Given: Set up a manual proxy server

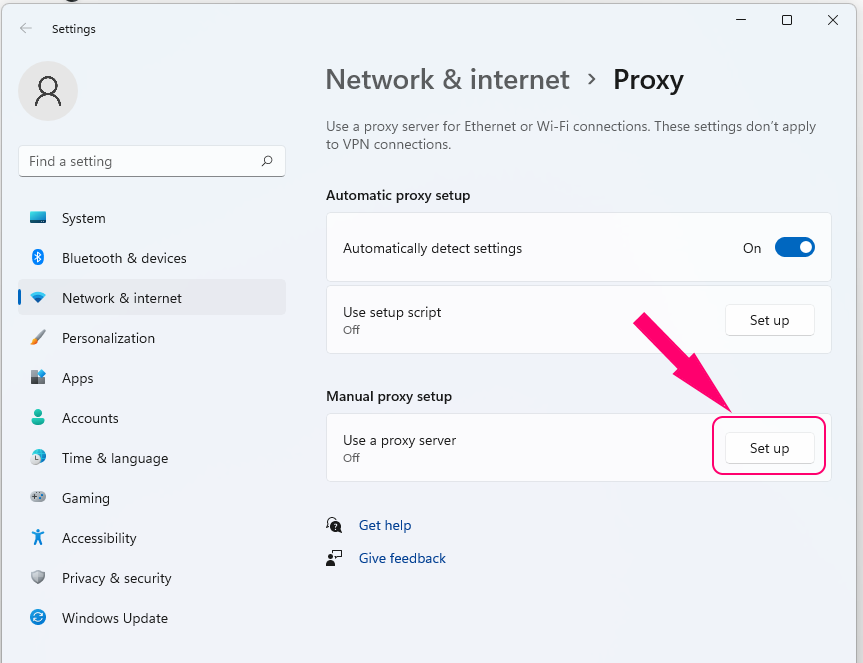Looking at the screenshot, I should pos(769,448).
